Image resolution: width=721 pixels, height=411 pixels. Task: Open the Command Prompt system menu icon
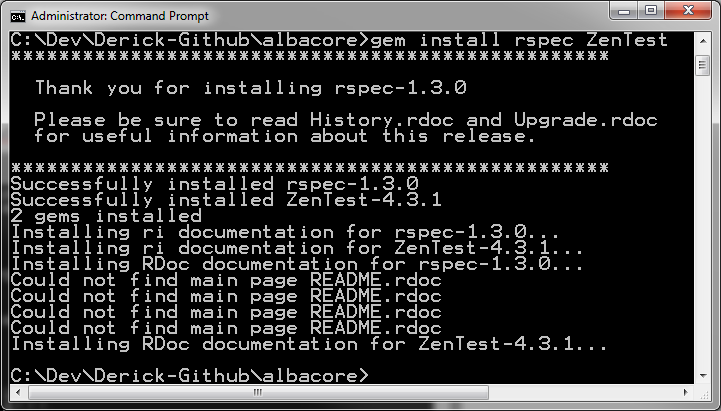tap(18, 17)
